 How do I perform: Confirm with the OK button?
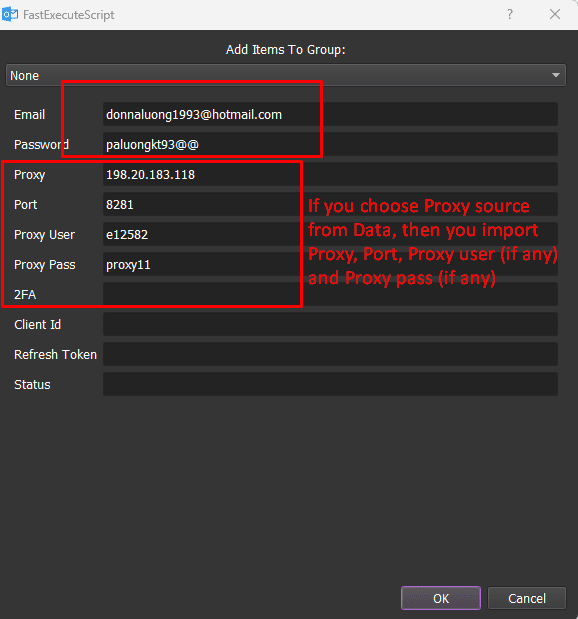coord(441,598)
